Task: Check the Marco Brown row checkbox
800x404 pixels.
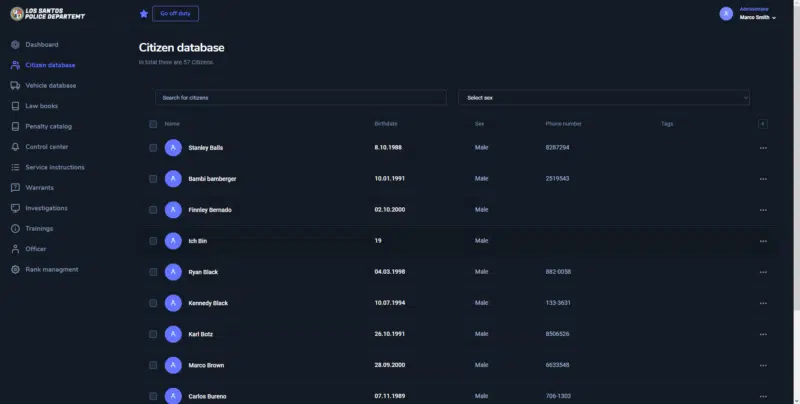Action: (x=153, y=365)
